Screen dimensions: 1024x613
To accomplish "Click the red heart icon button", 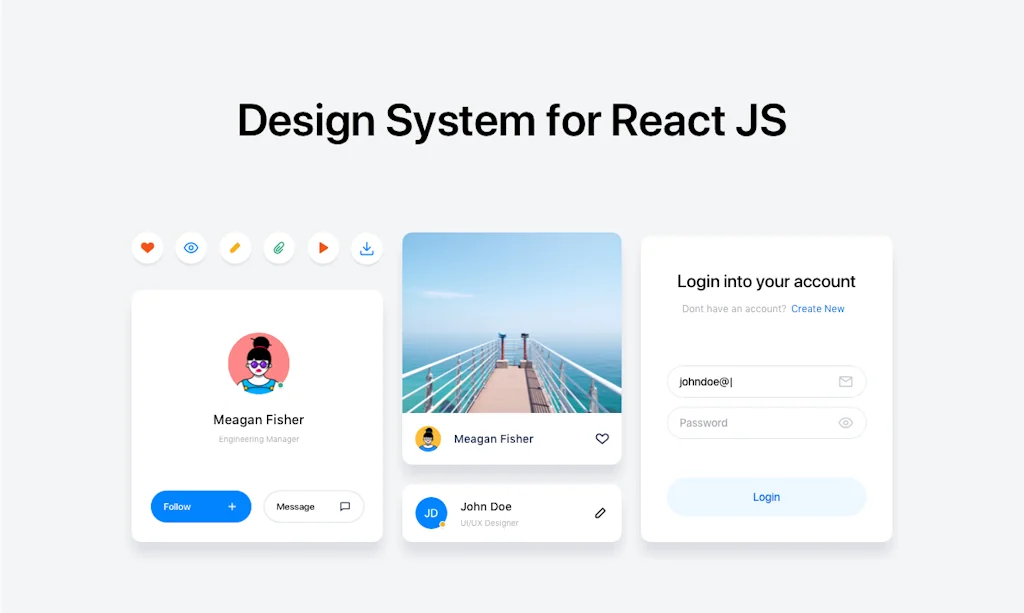I will (x=147, y=247).
